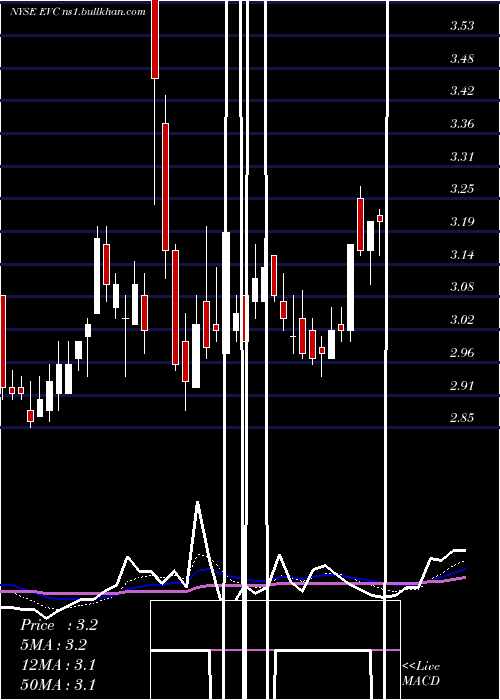
Task: Click the 'Price : 3.2' readout
Action: (58, 625)
